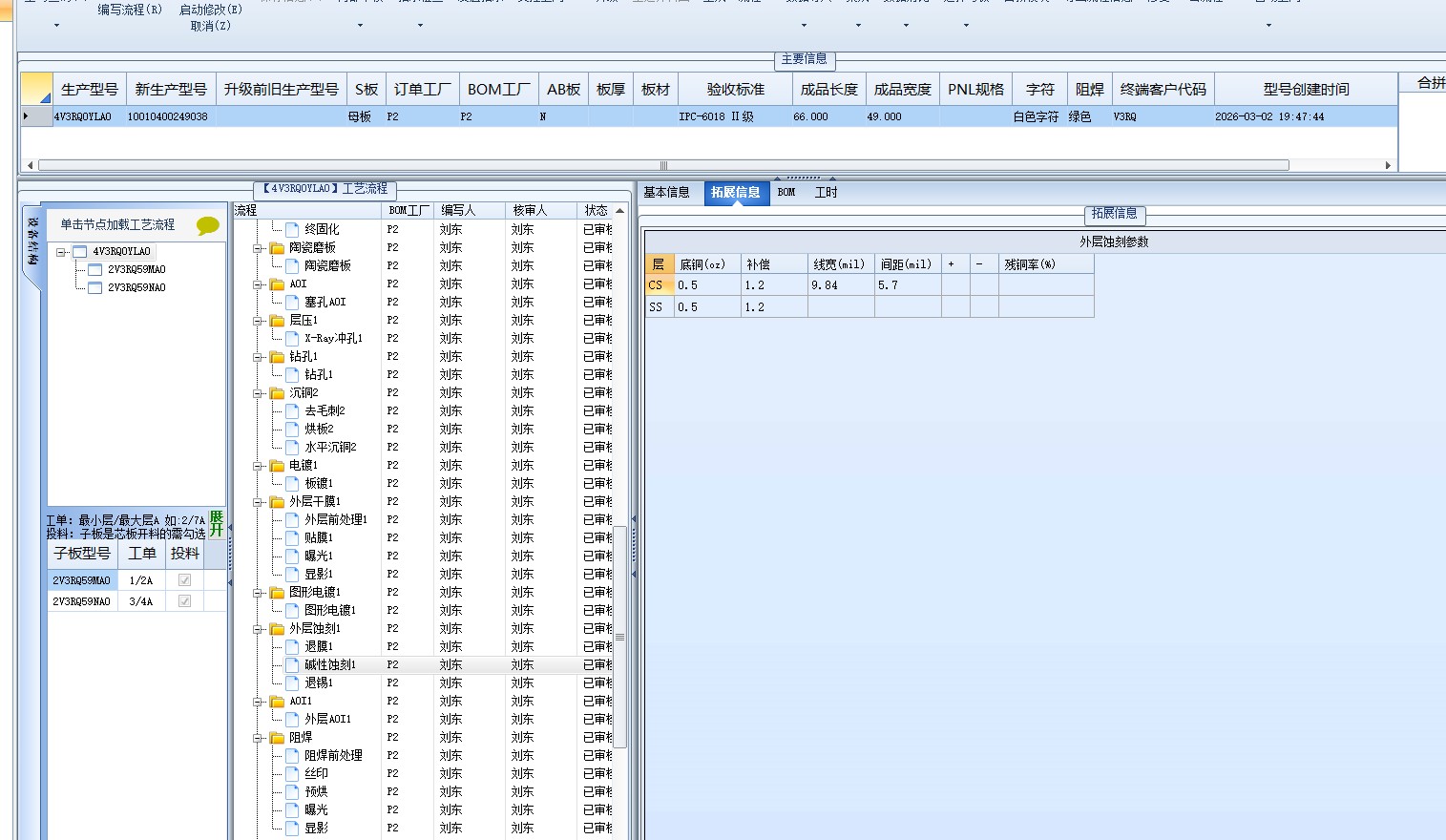The width and height of the screenshot is (1446, 840).
Task: Click main grid scroll-right arrow
Action: coord(1388,165)
